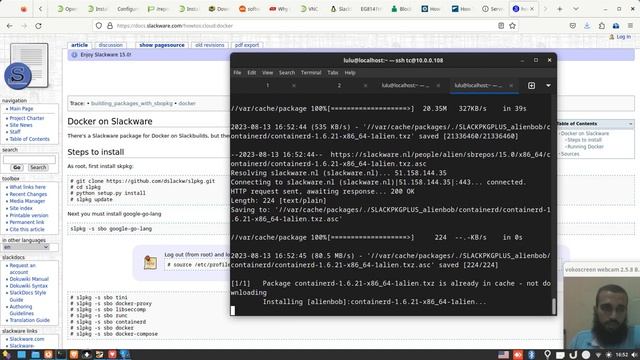
Task: Select the wiki 'article' tab
Action: [x=79, y=45]
